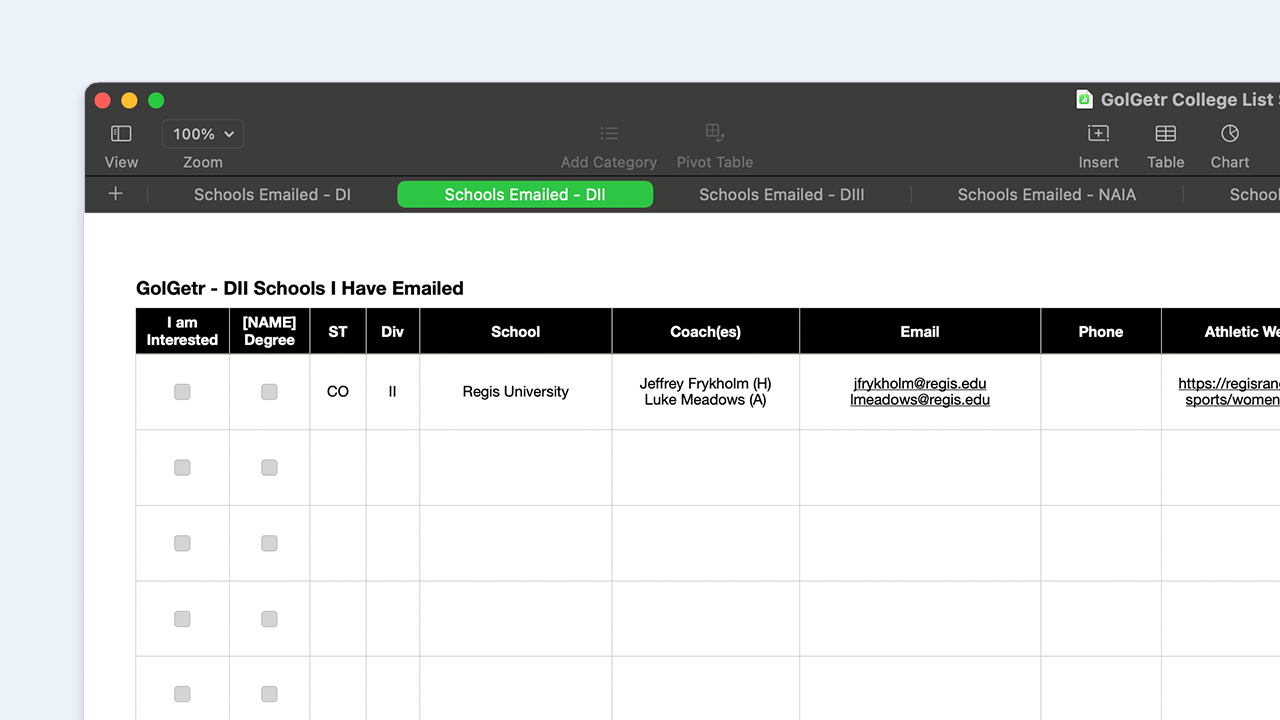1280x720 pixels.
Task: Select the Jeffrey Frykholm coaches cell
Action: point(706,392)
